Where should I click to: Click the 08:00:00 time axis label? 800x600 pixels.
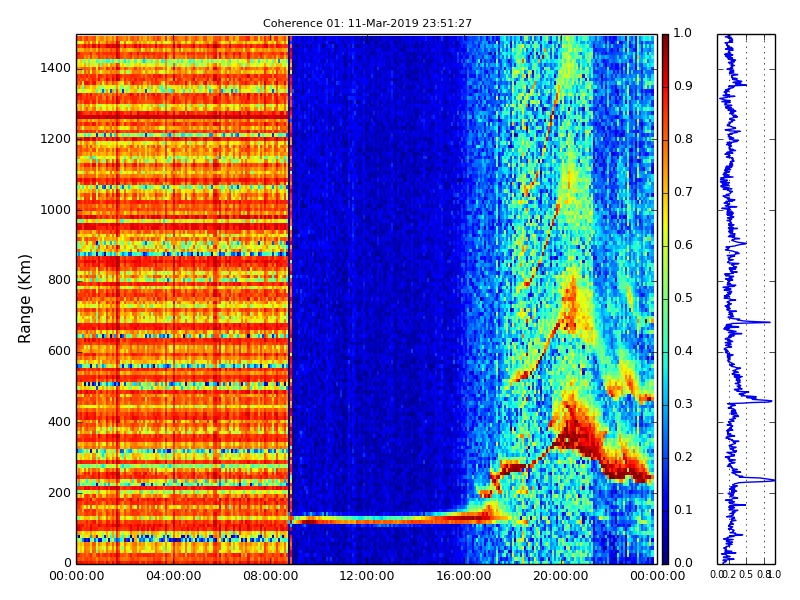pyautogui.click(x=270, y=576)
